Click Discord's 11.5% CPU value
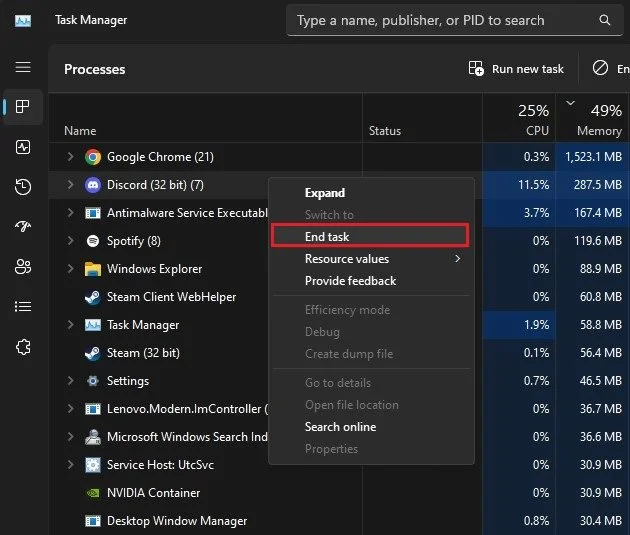This screenshot has height=535, width=630. tap(533, 185)
